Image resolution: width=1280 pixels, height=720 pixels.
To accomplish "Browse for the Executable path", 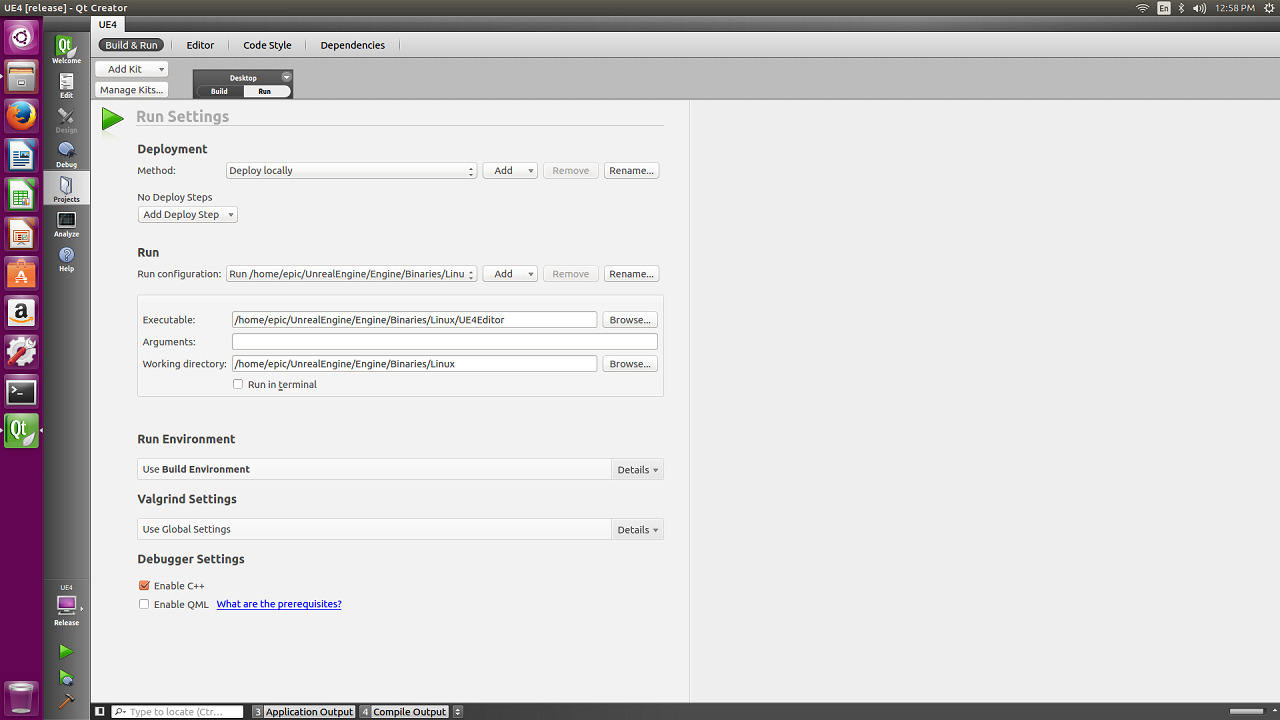I will 630,320.
